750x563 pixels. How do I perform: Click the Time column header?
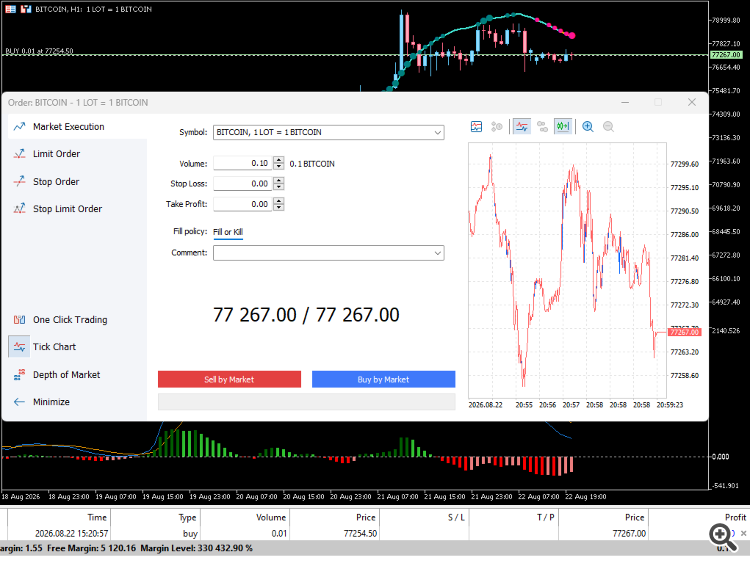click(97, 518)
